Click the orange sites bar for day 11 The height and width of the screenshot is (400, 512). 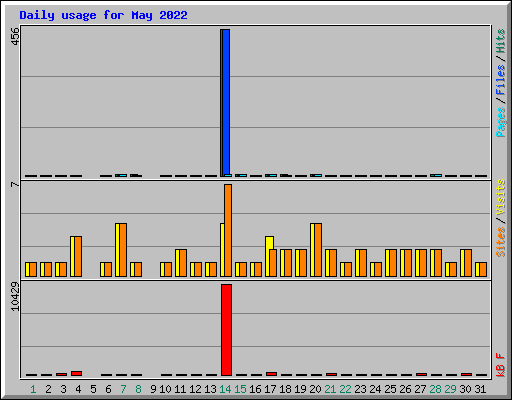(x=183, y=263)
